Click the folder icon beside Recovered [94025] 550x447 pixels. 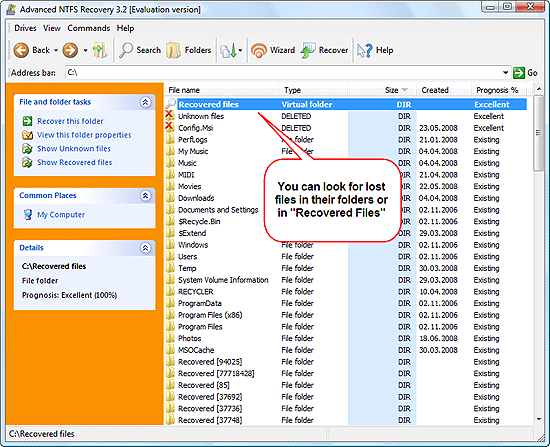coord(170,361)
